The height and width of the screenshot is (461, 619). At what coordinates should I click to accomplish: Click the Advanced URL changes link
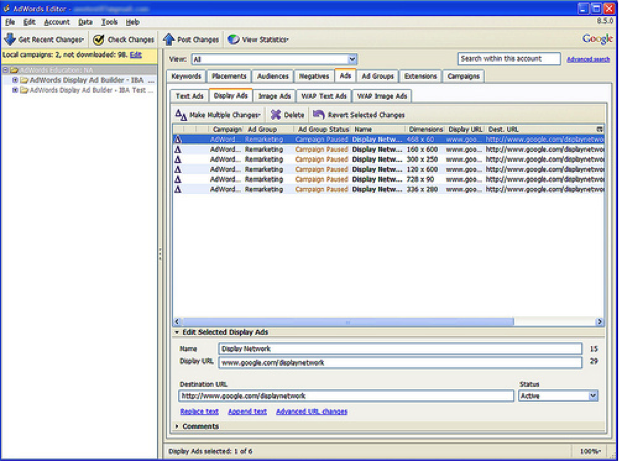(312, 411)
